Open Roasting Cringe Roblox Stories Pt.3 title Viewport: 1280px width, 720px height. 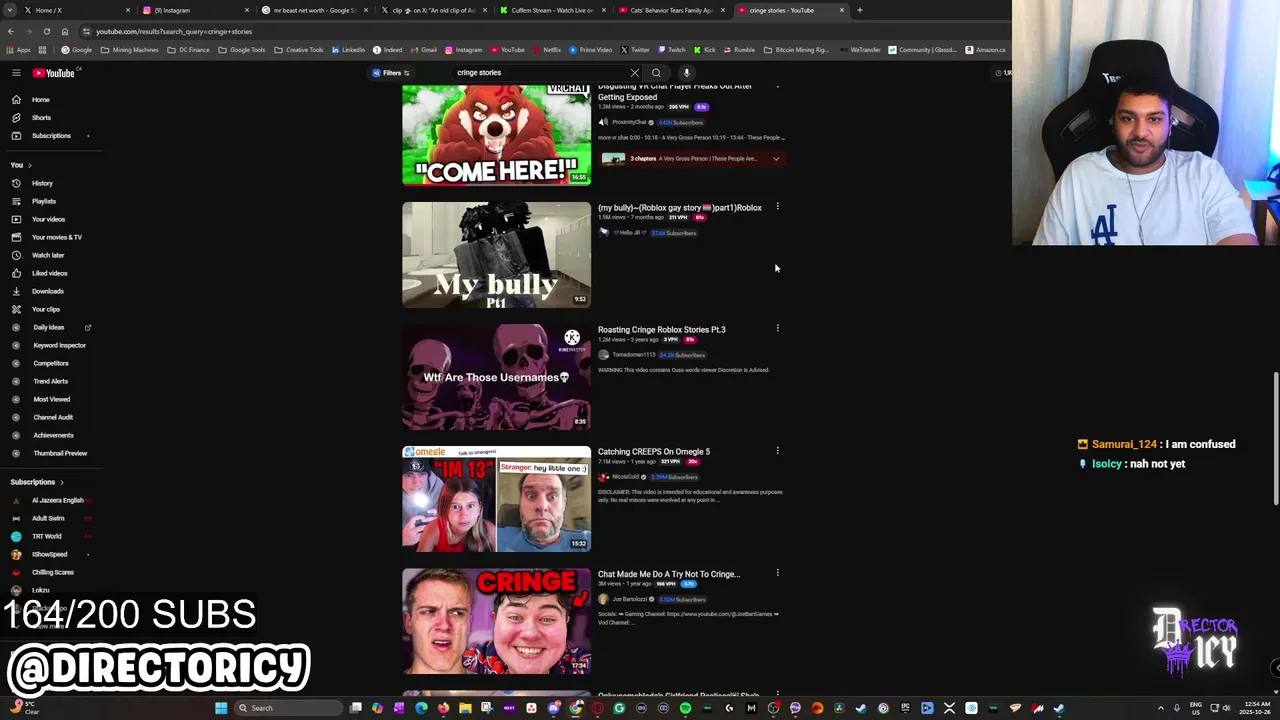(661, 329)
